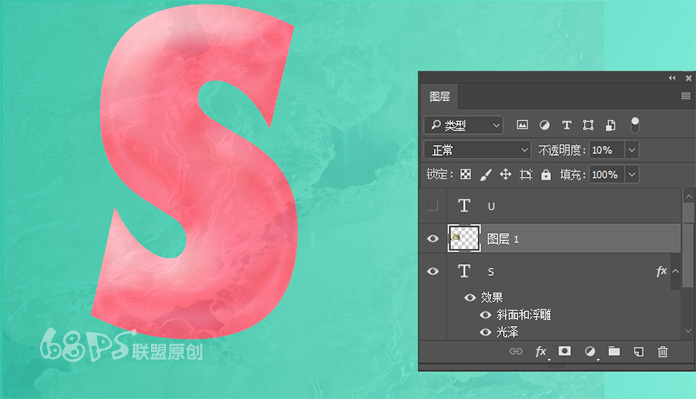Add a layer mask
The image size is (696, 399).
pos(565,351)
